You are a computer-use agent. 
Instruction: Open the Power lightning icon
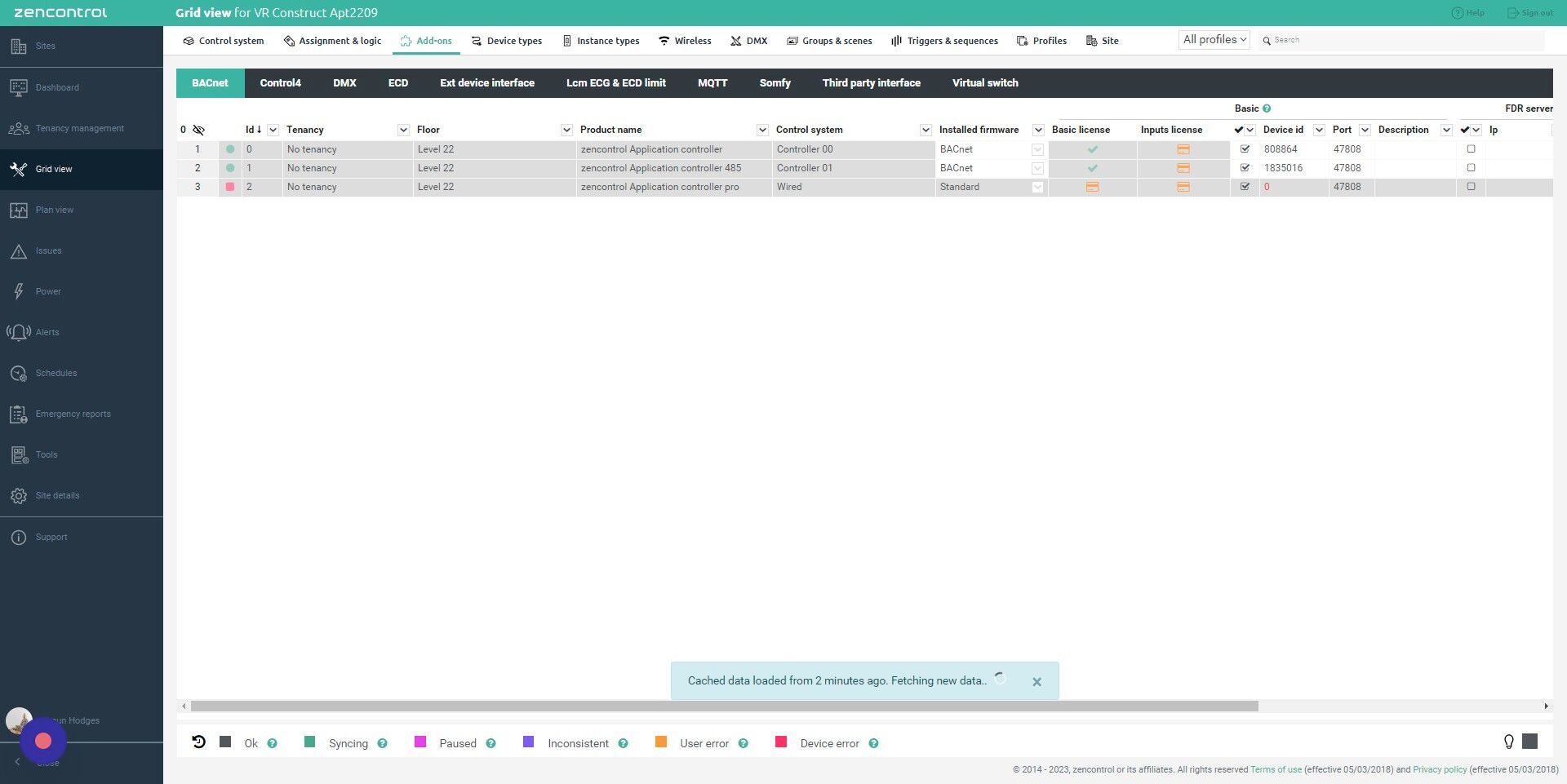(18, 291)
